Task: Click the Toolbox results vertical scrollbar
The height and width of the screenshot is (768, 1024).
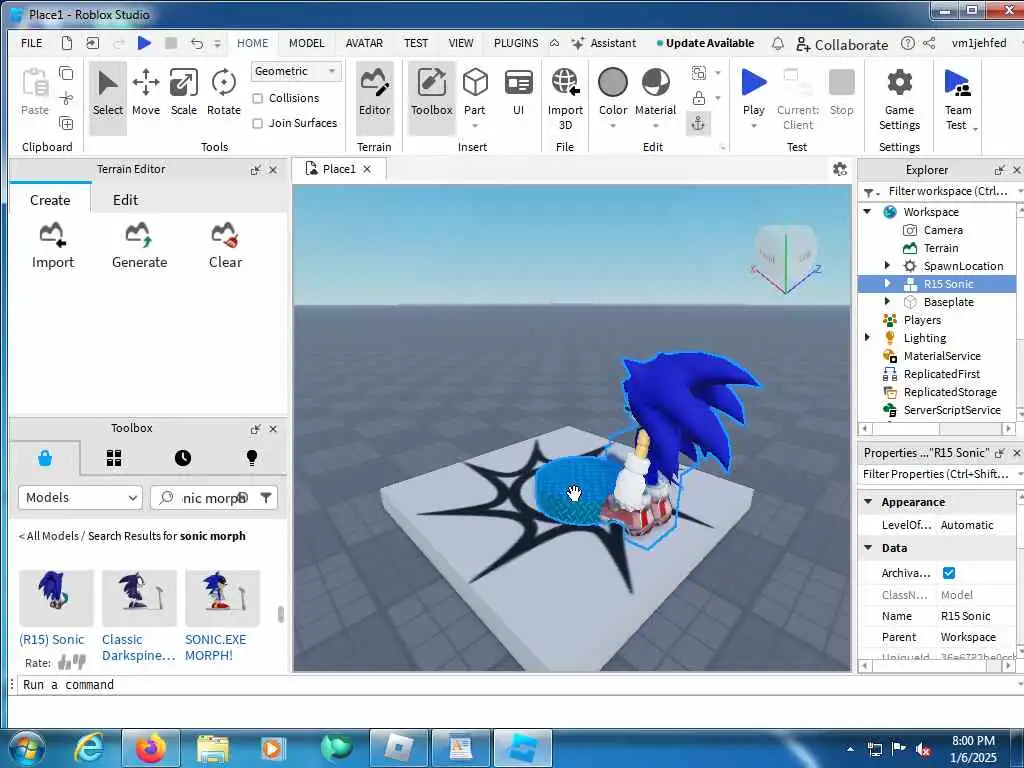Action: [x=281, y=615]
